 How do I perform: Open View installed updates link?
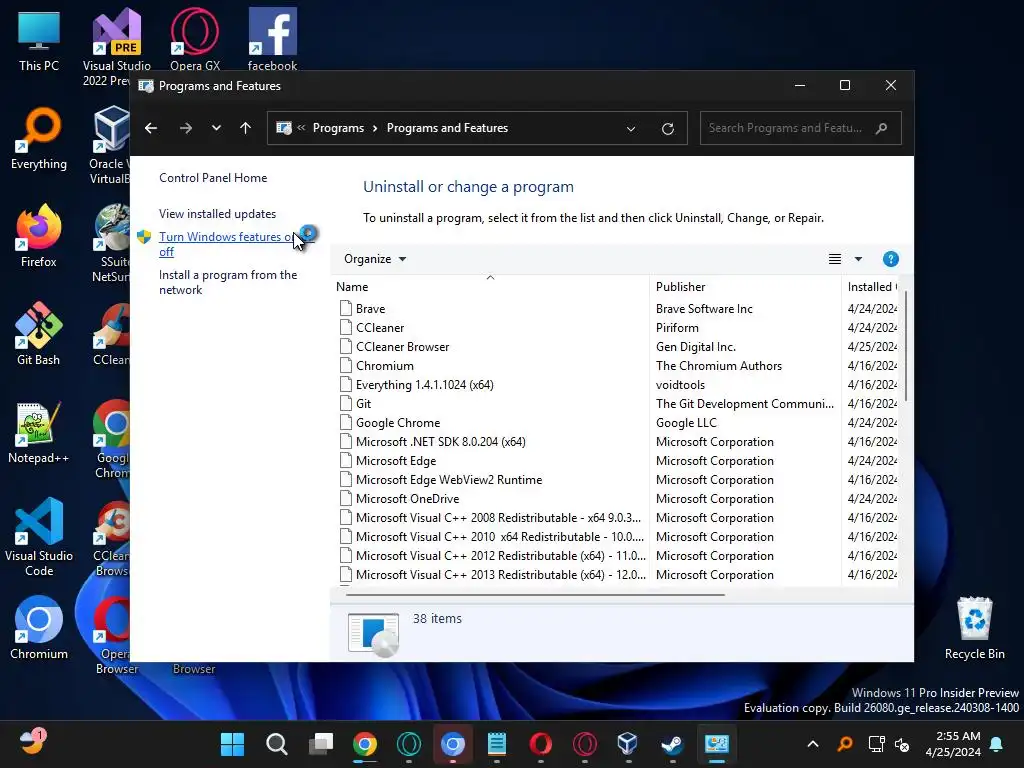pyautogui.click(x=217, y=214)
